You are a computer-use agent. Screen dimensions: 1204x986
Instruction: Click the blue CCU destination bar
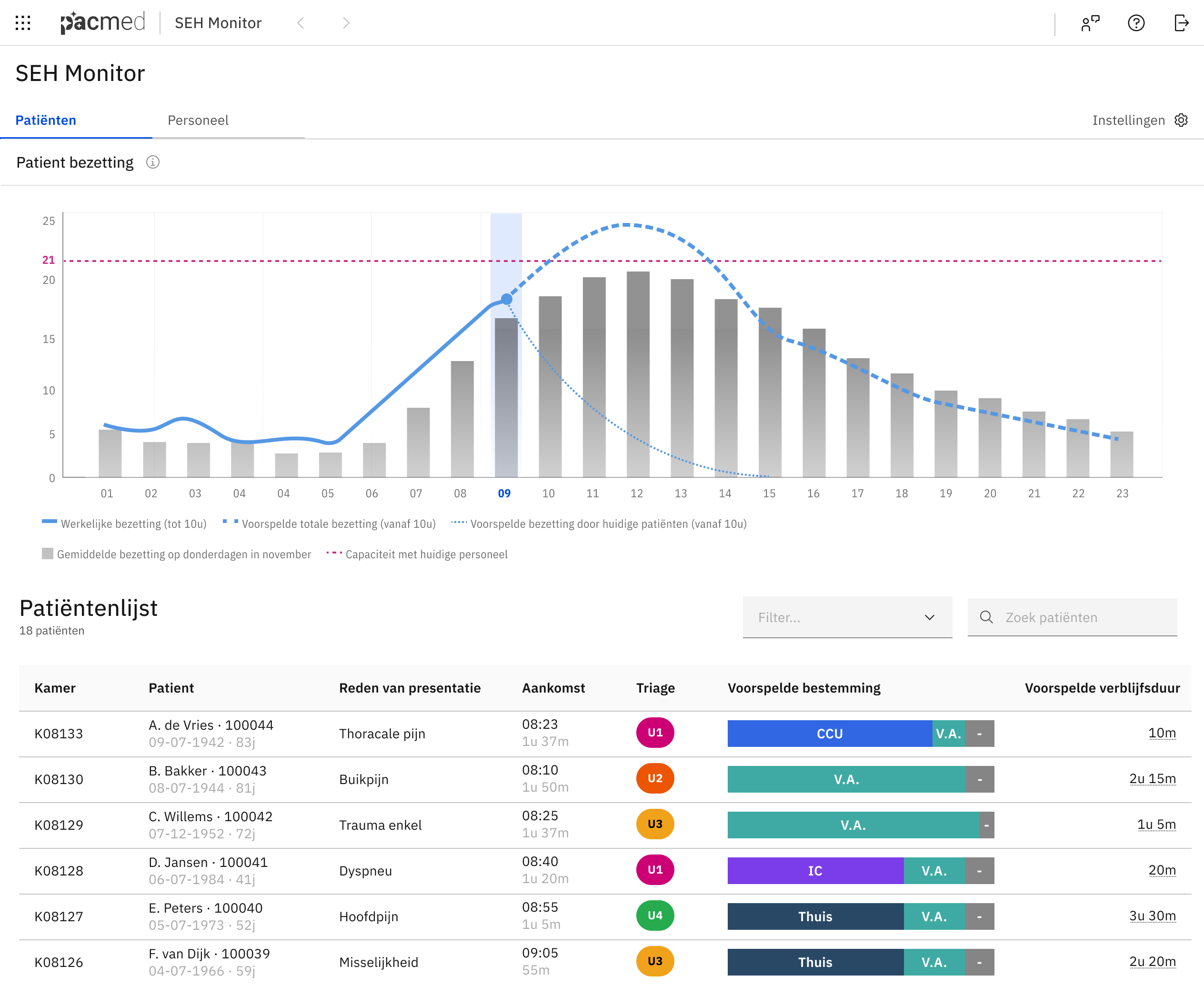pos(829,733)
